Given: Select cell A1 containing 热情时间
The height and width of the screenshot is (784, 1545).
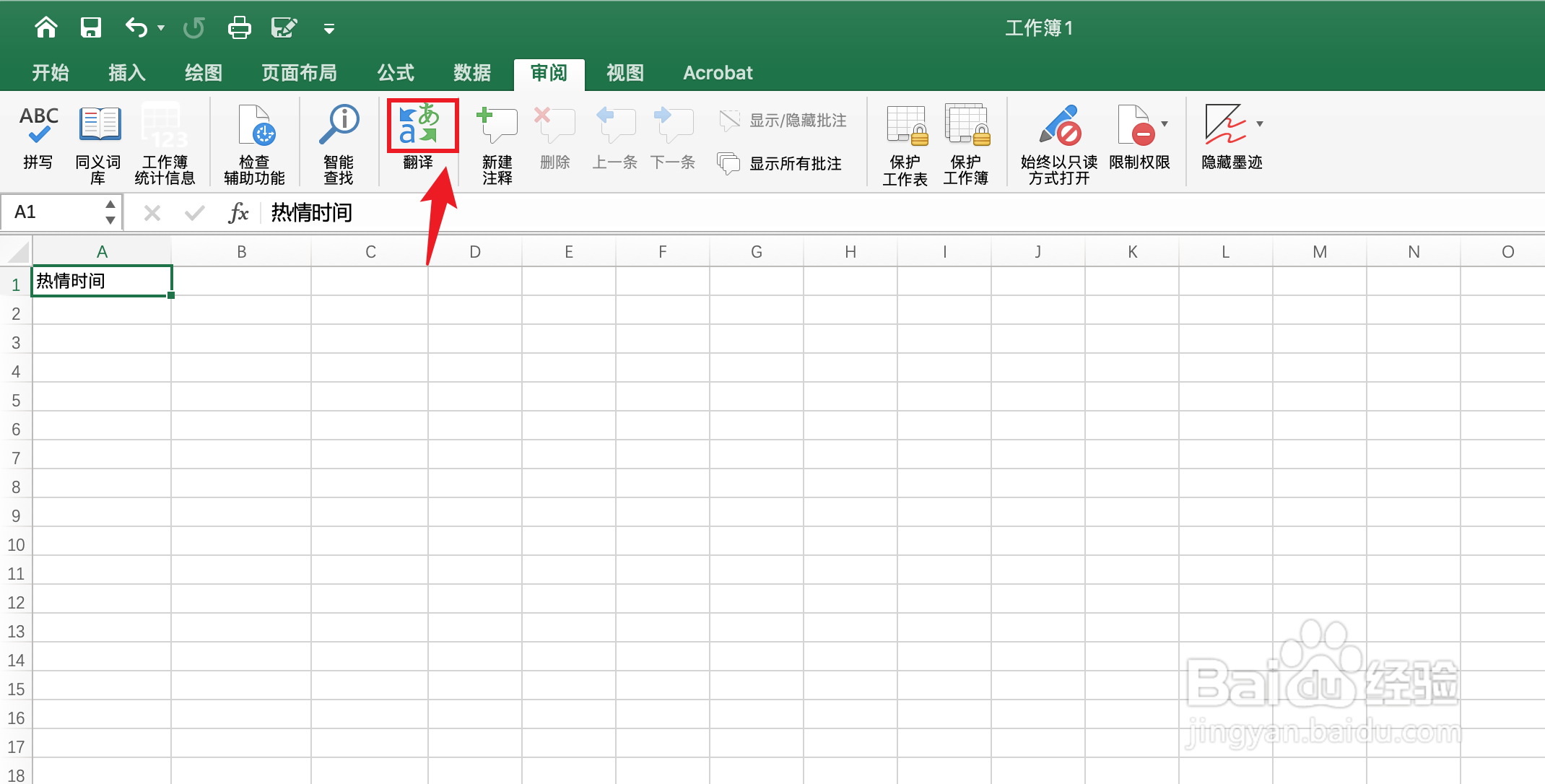Looking at the screenshot, I should [x=101, y=281].
